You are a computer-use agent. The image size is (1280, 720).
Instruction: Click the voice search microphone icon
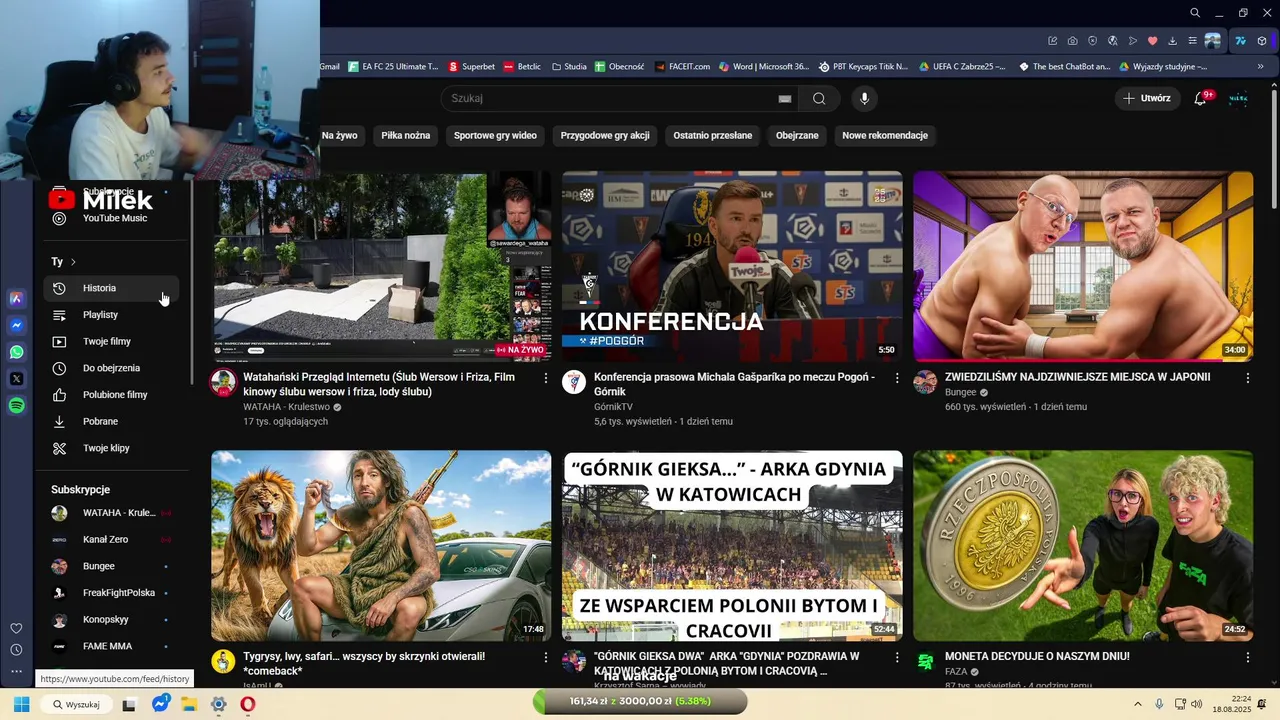point(865,98)
